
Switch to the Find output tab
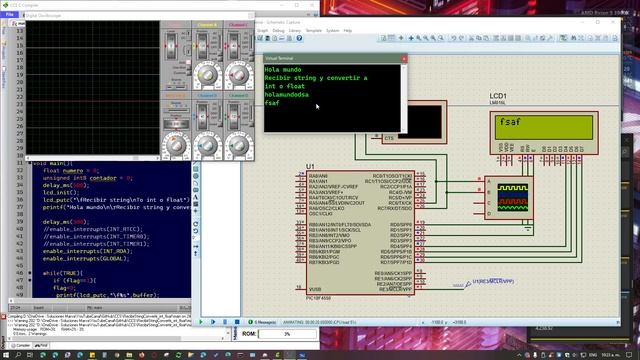41,345
